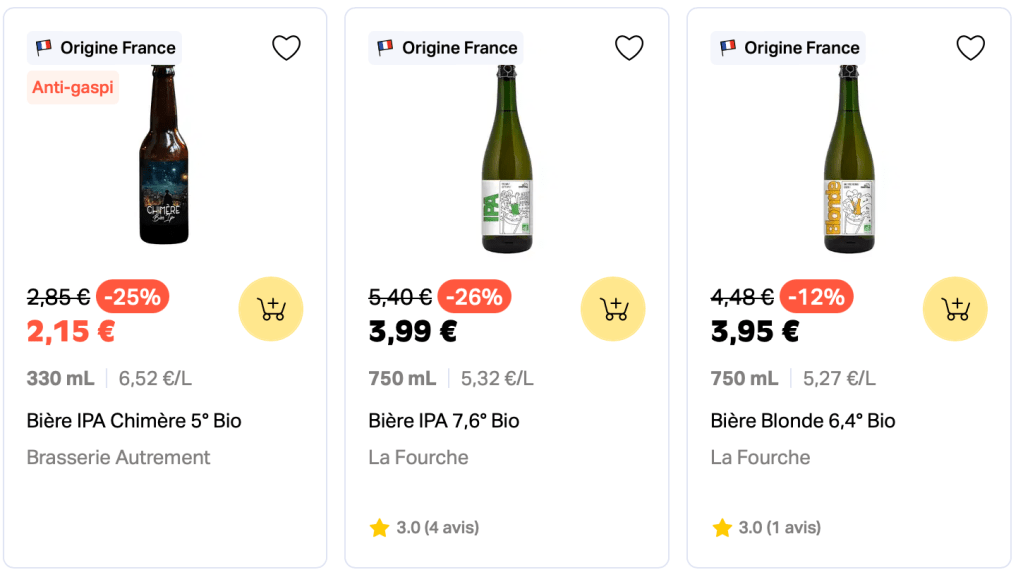1023x577 pixels.
Task: Open the Blonde bottle image
Action: (849, 160)
